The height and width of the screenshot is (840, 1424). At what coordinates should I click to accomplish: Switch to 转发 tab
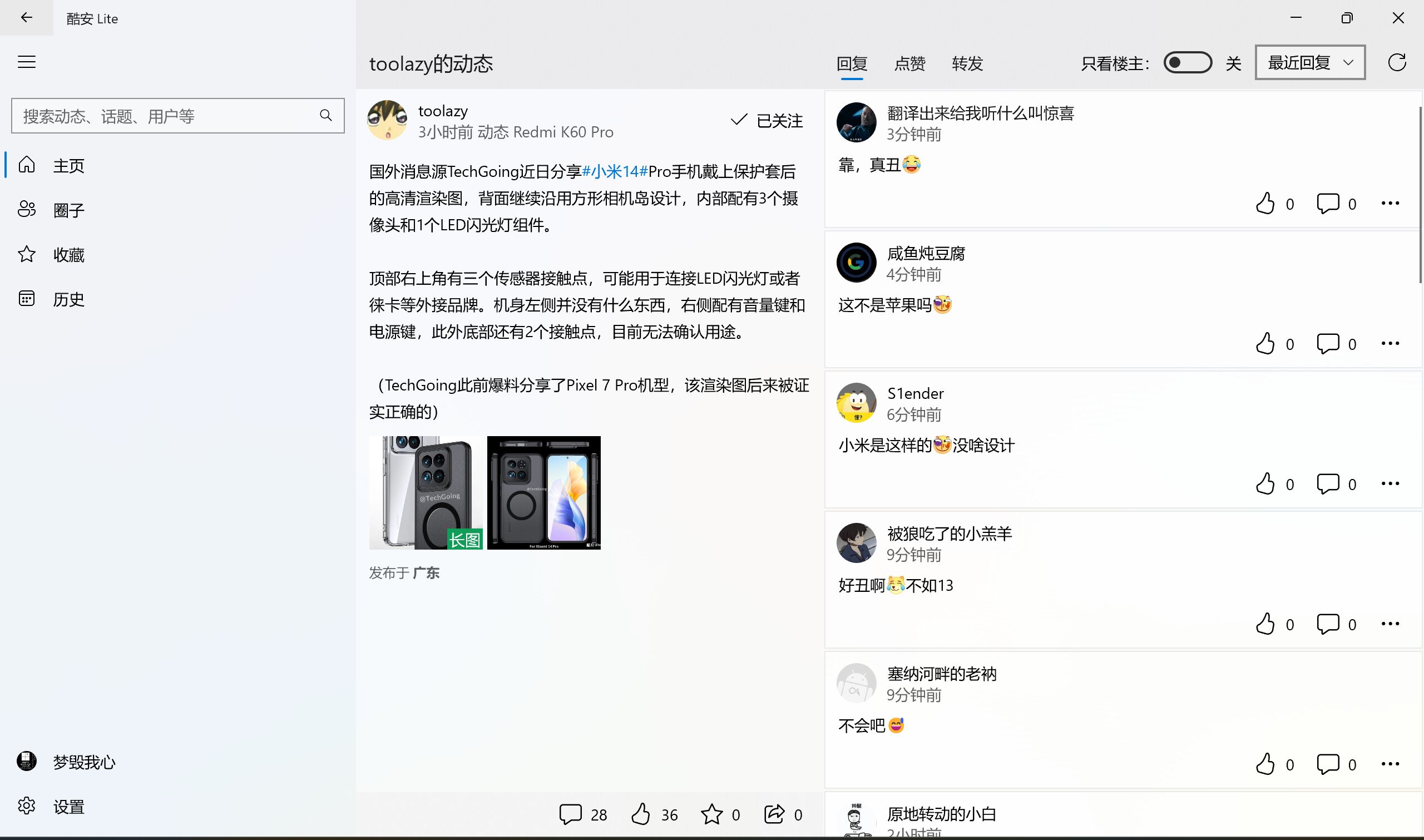coord(967,63)
